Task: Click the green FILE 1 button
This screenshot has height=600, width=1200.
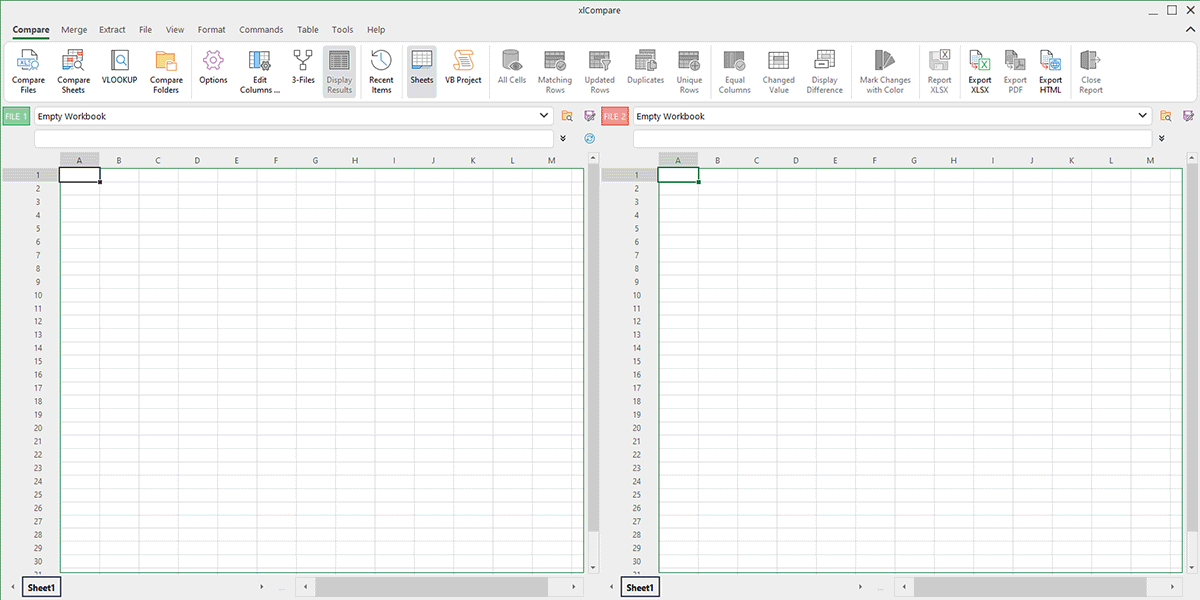Action: (x=16, y=115)
